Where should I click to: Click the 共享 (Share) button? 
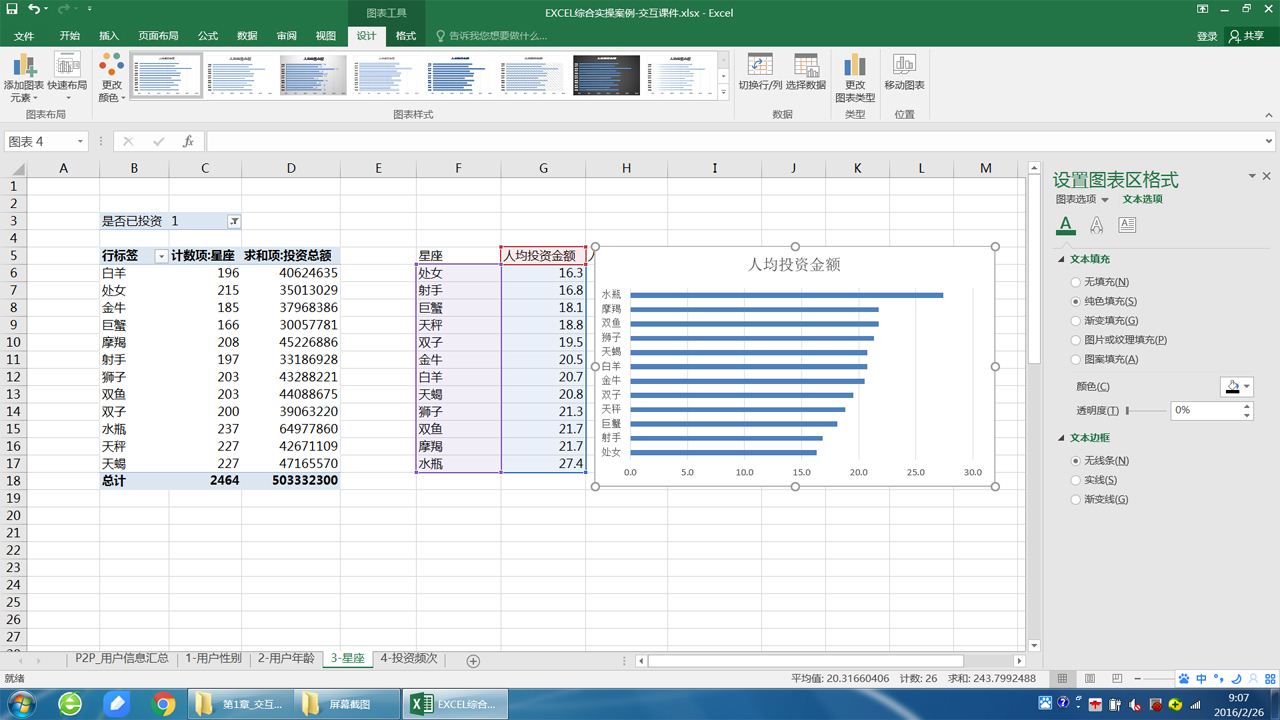pos(1247,36)
